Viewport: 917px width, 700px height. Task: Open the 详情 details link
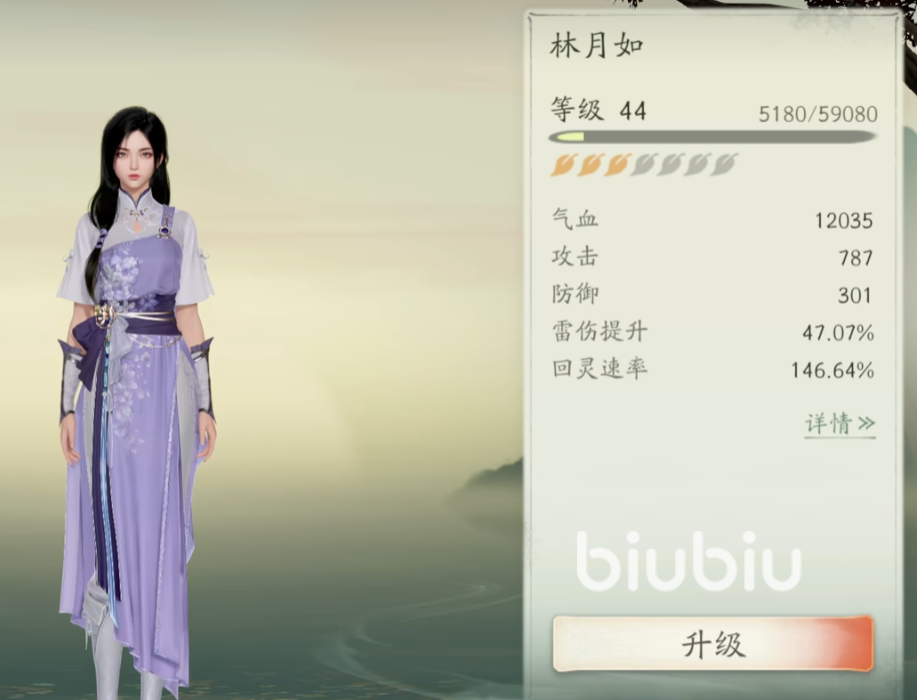pos(840,424)
